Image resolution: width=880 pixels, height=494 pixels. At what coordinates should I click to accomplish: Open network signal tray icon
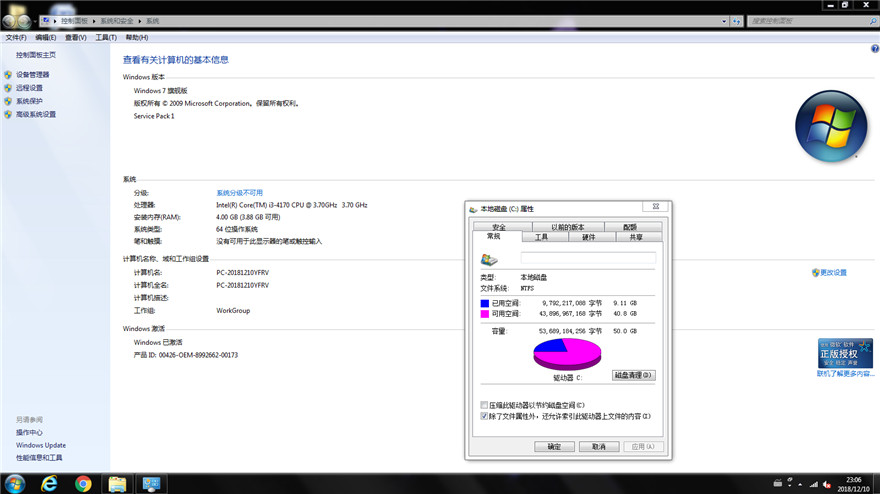[813, 484]
